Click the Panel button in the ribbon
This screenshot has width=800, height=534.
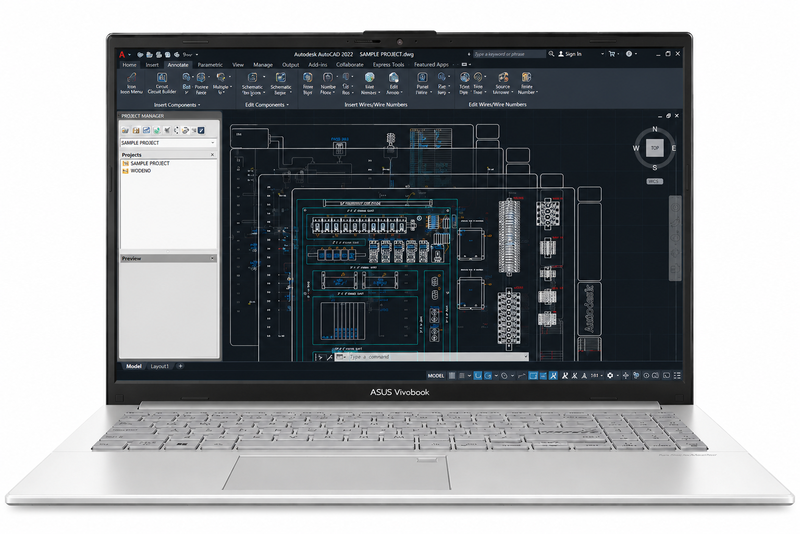click(x=422, y=83)
